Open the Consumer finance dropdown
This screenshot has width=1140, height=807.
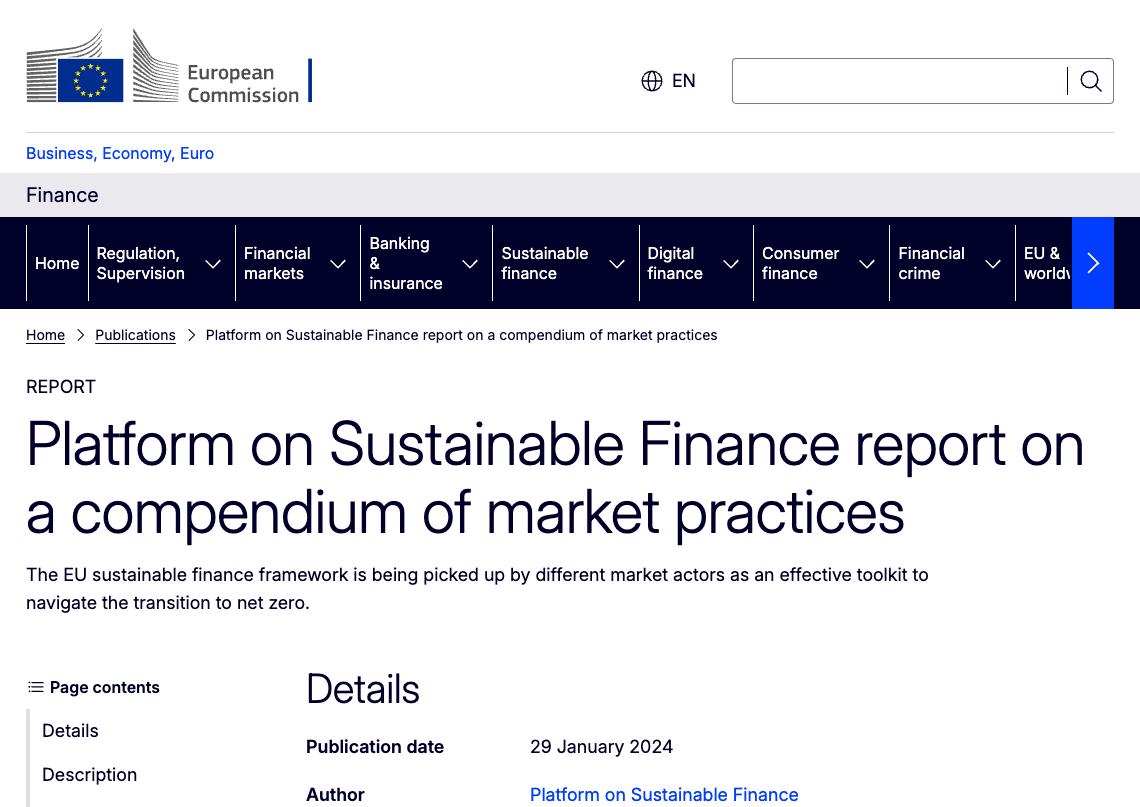(866, 263)
